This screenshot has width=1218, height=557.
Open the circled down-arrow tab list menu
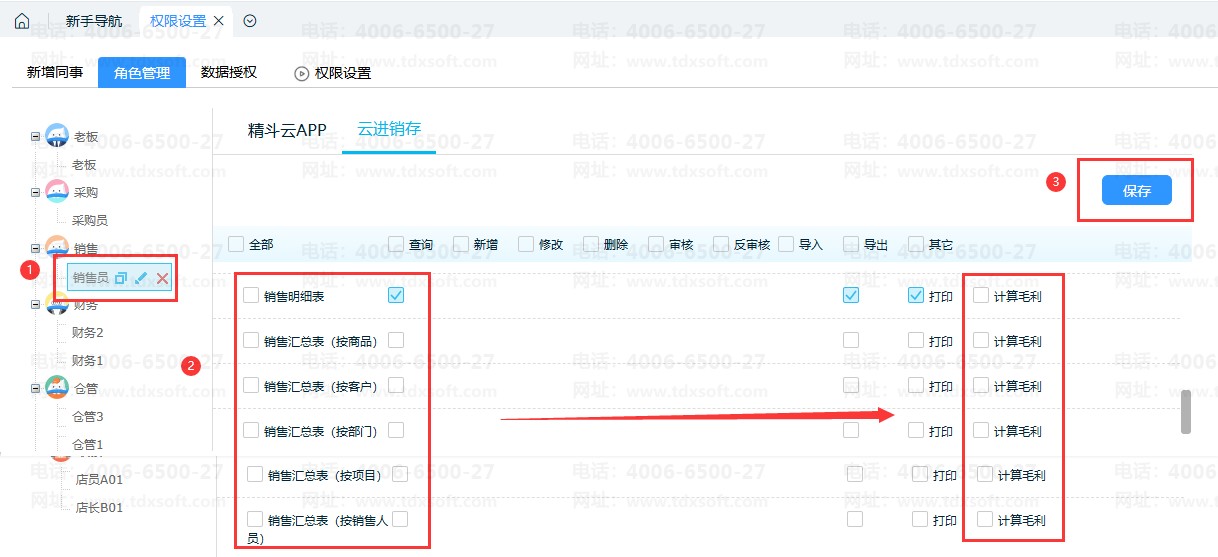click(250, 20)
